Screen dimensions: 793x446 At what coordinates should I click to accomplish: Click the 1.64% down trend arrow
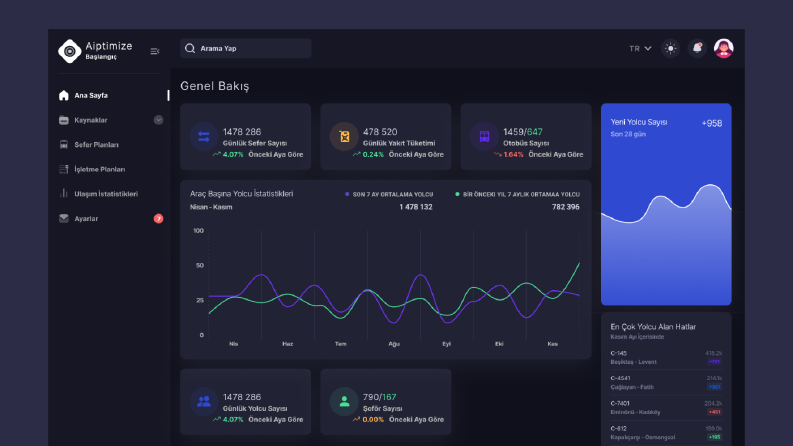click(497, 154)
